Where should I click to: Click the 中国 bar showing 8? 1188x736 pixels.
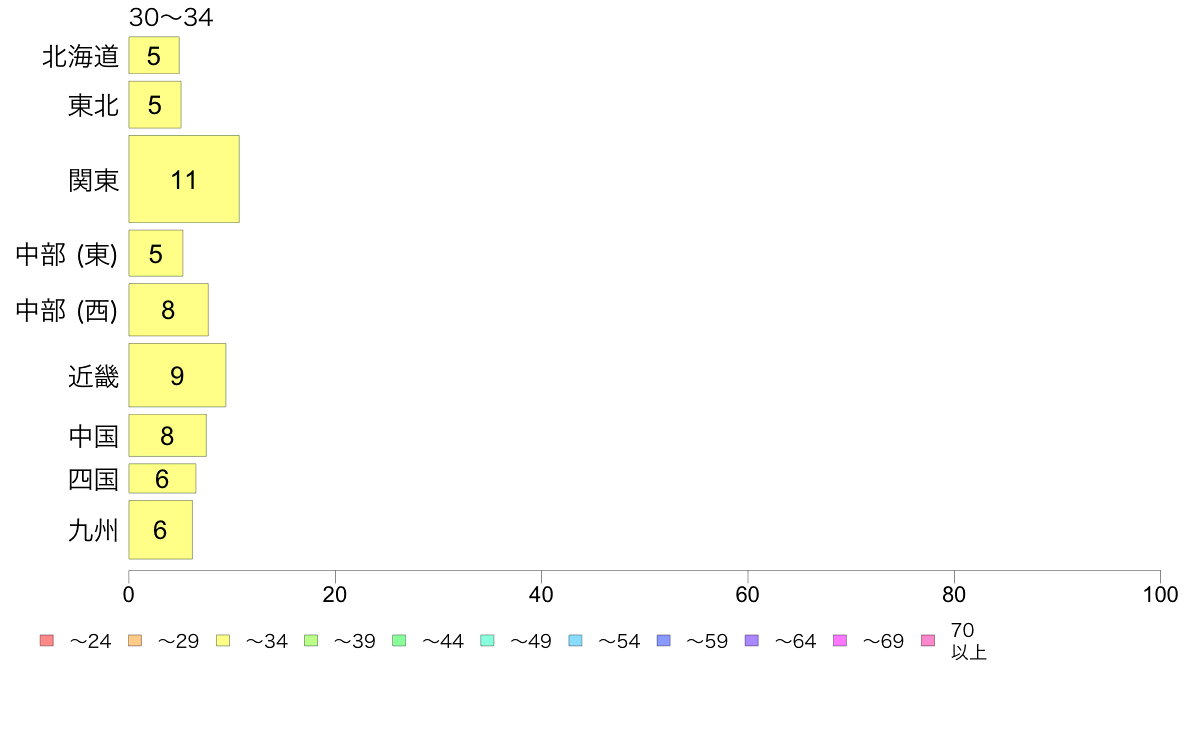(x=167, y=436)
